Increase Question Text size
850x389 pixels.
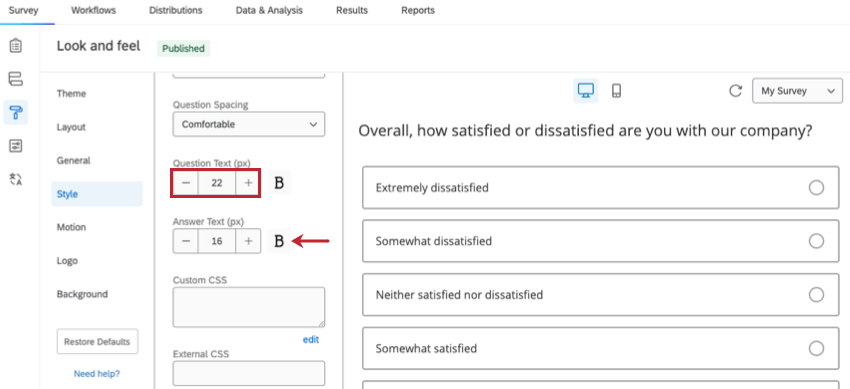pos(248,183)
